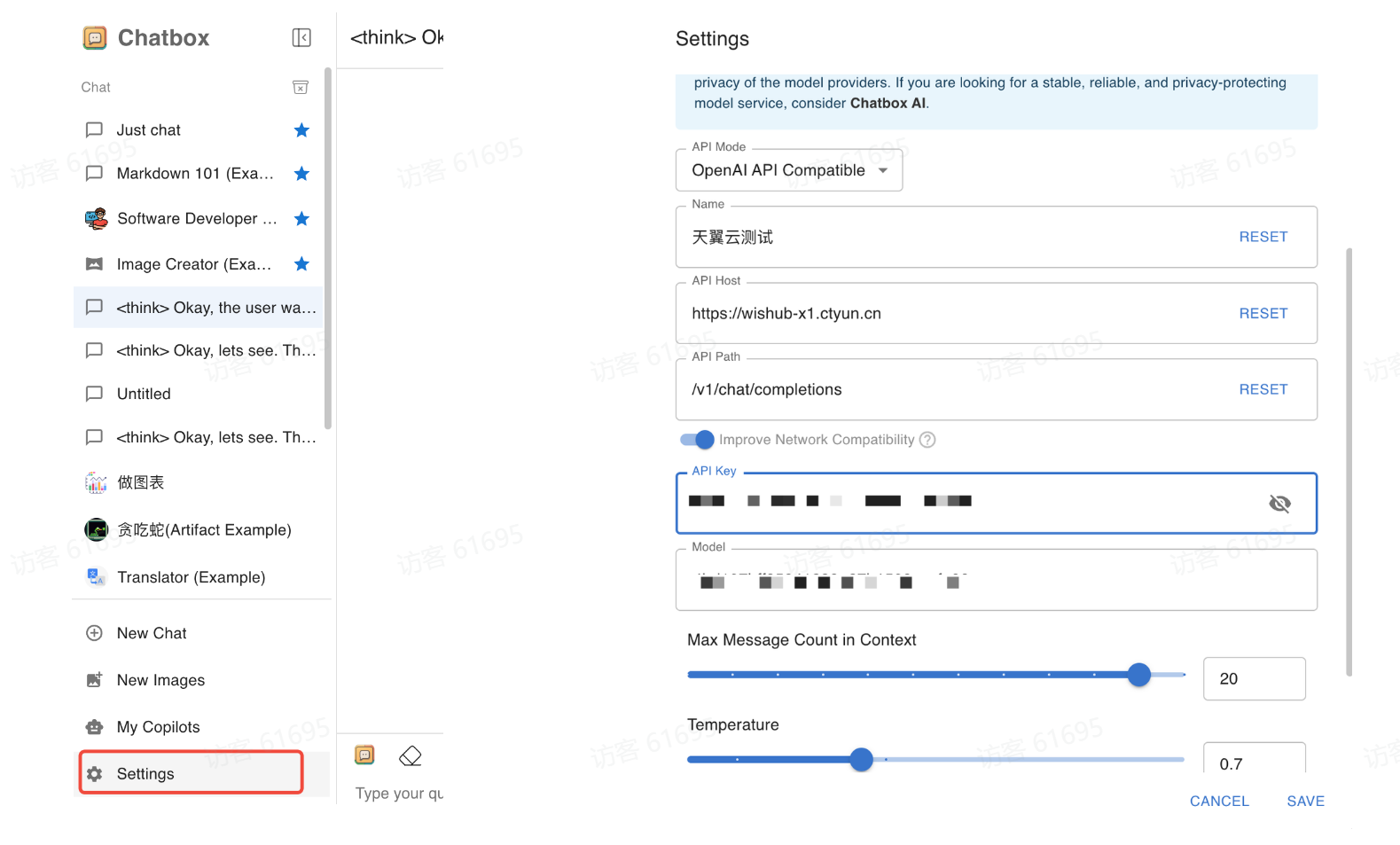Open New Images
1400x845 pixels.
202,680
